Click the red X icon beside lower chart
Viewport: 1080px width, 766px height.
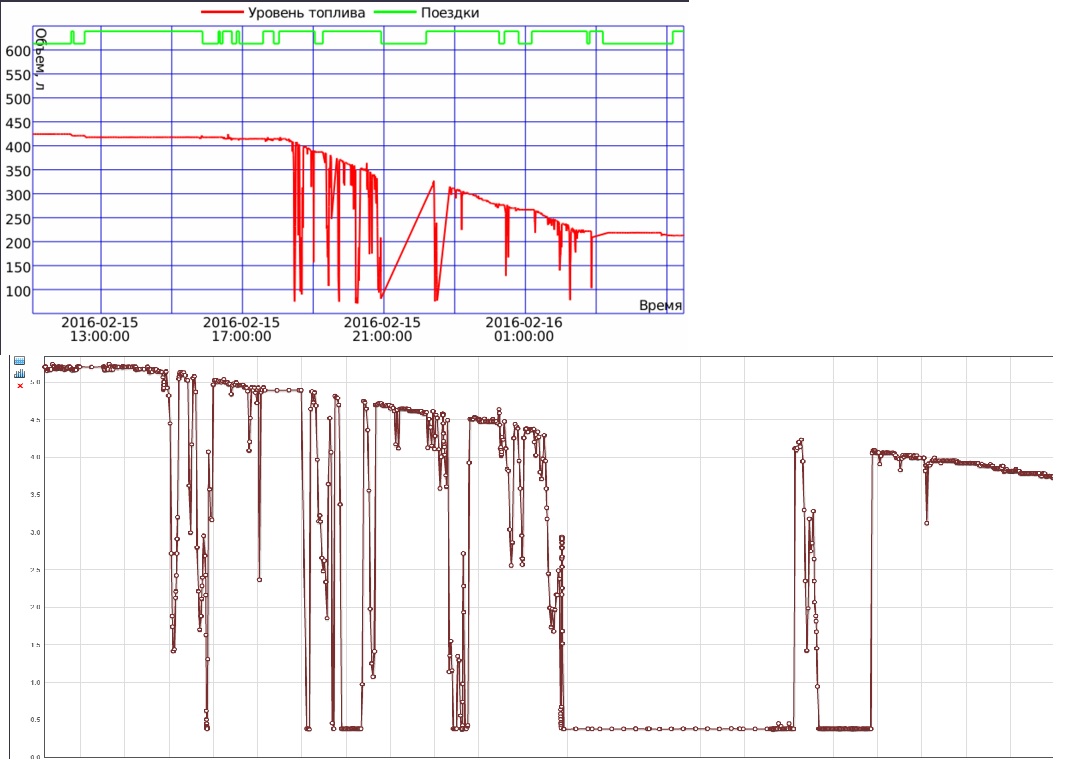pyautogui.click(x=19, y=386)
